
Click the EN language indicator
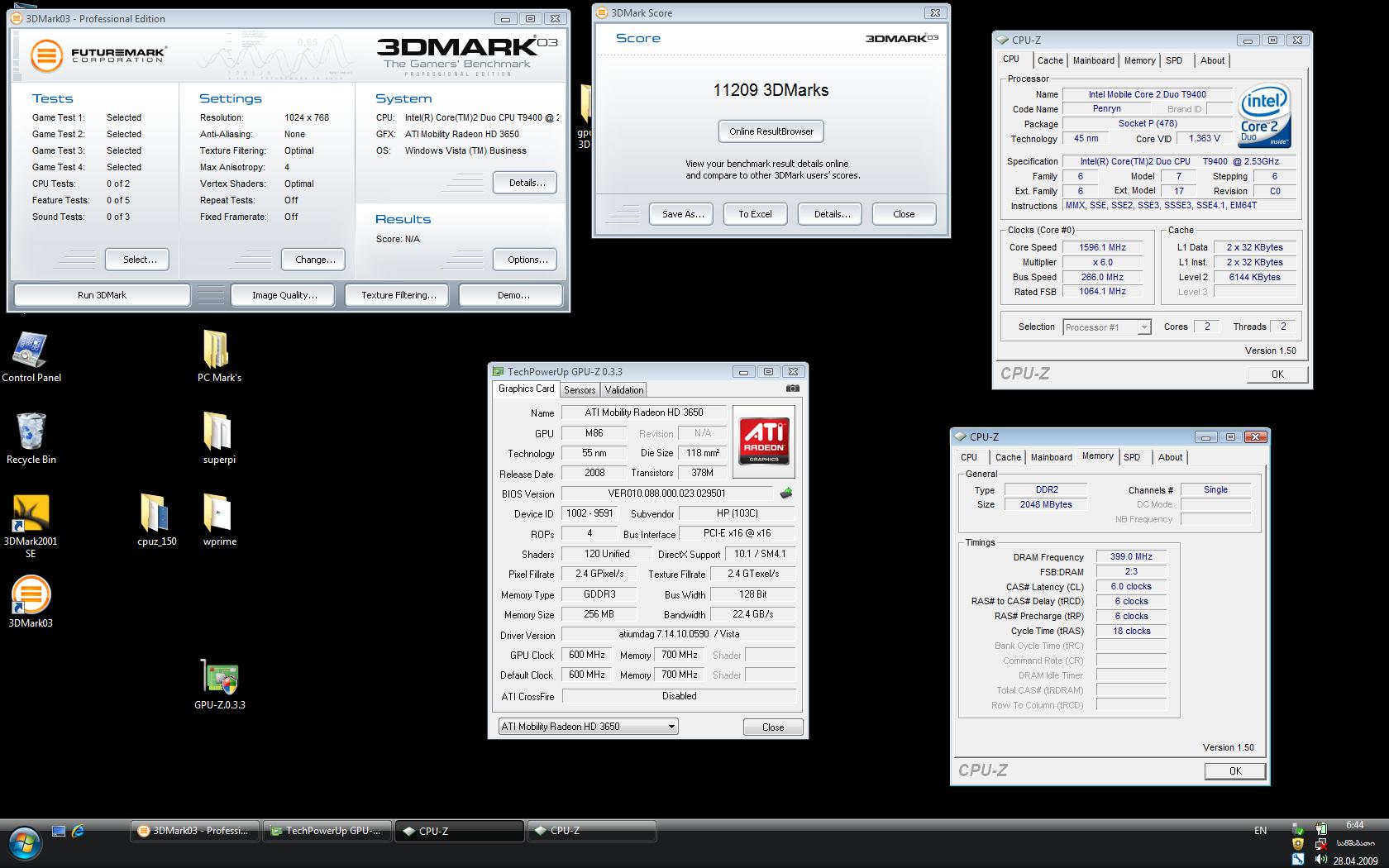point(1260,831)
